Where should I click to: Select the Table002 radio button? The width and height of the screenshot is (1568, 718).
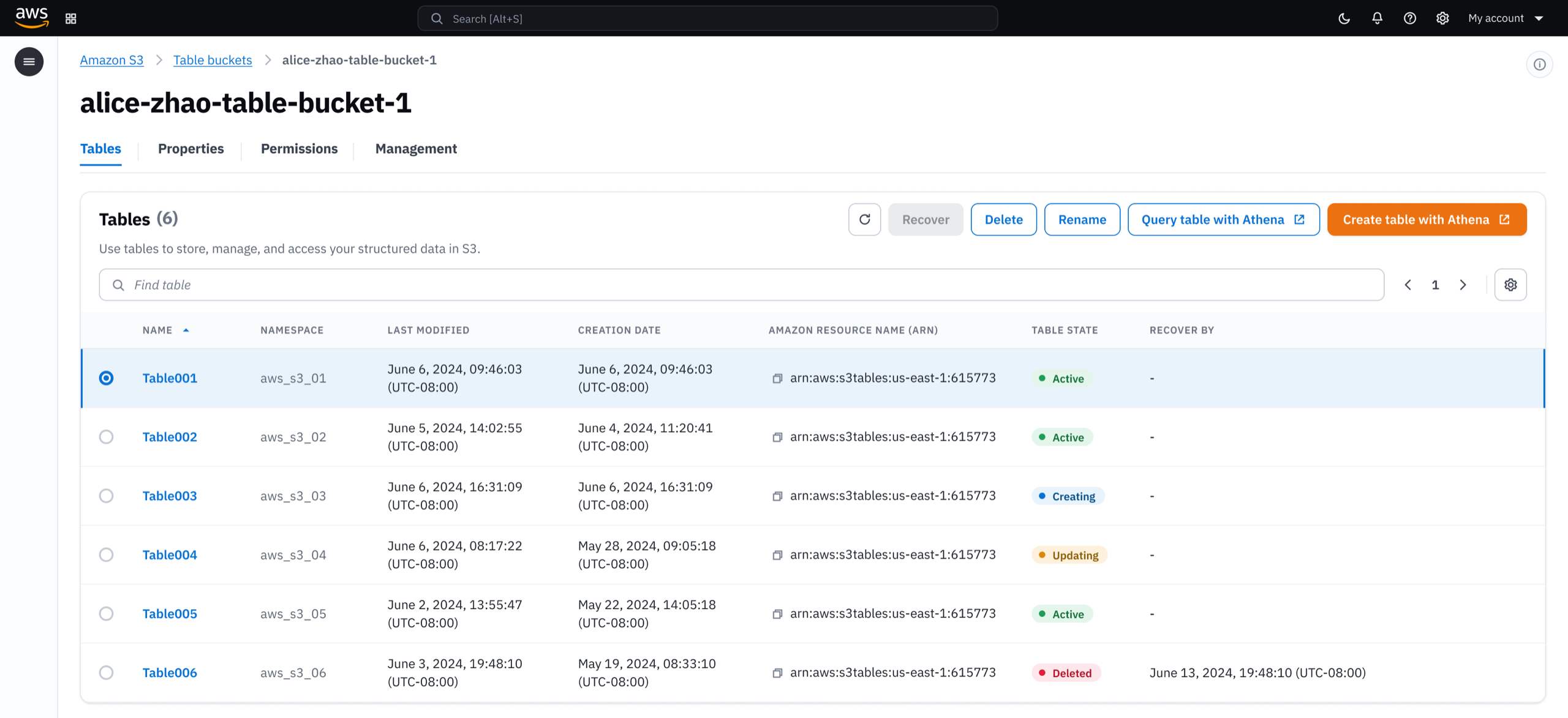[x=106, y=437]
